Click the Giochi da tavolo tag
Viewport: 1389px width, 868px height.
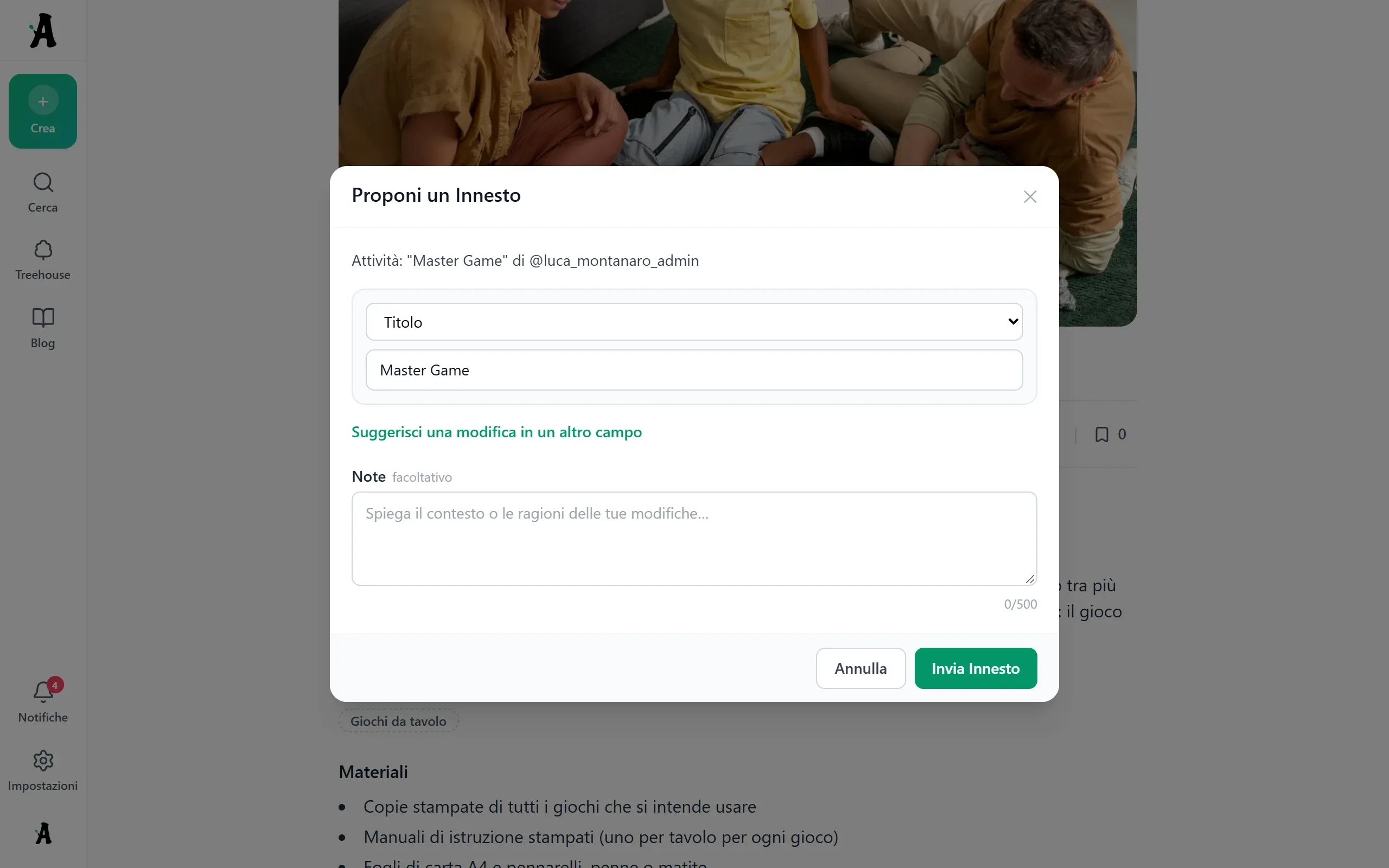pyautogui.click(x=398, y=721)
